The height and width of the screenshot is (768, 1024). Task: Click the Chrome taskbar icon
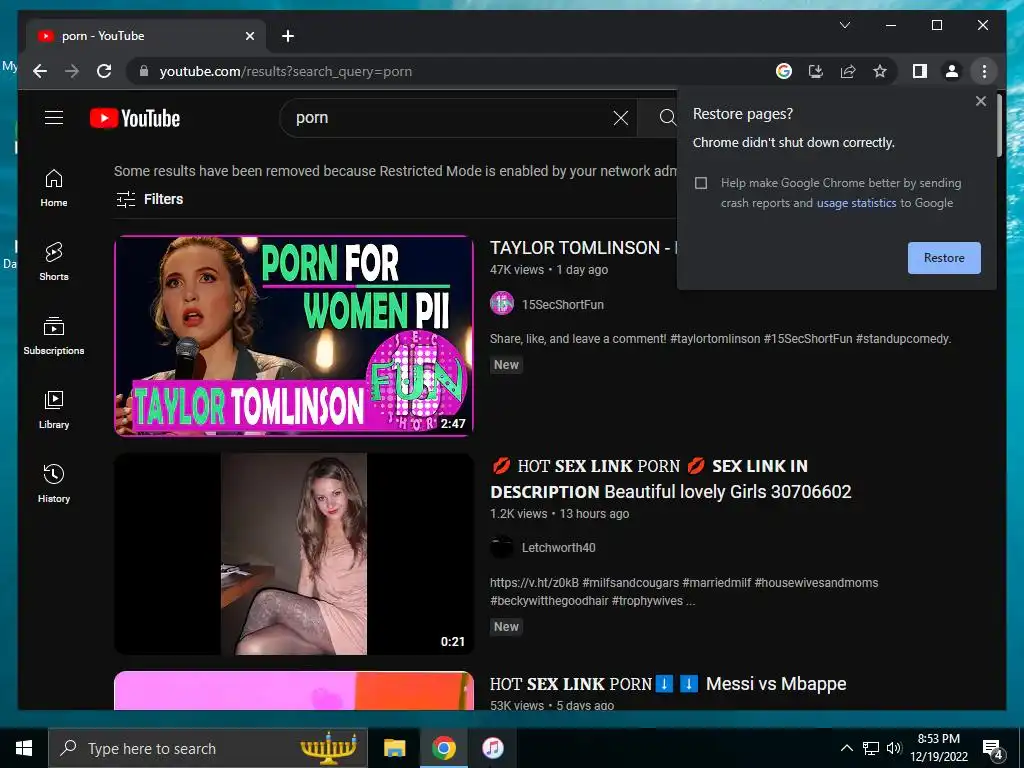(443, 748)
